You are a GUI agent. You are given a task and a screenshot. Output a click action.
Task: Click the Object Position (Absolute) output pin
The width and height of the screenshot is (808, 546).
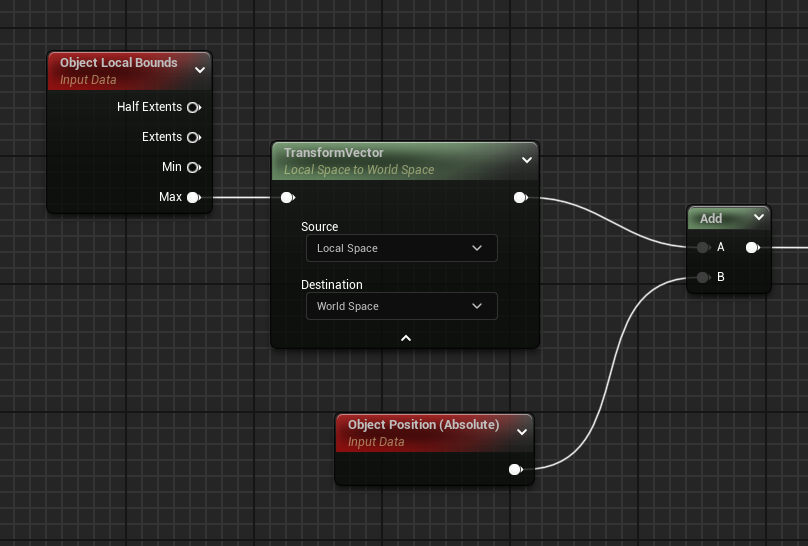tap(515, 469)
